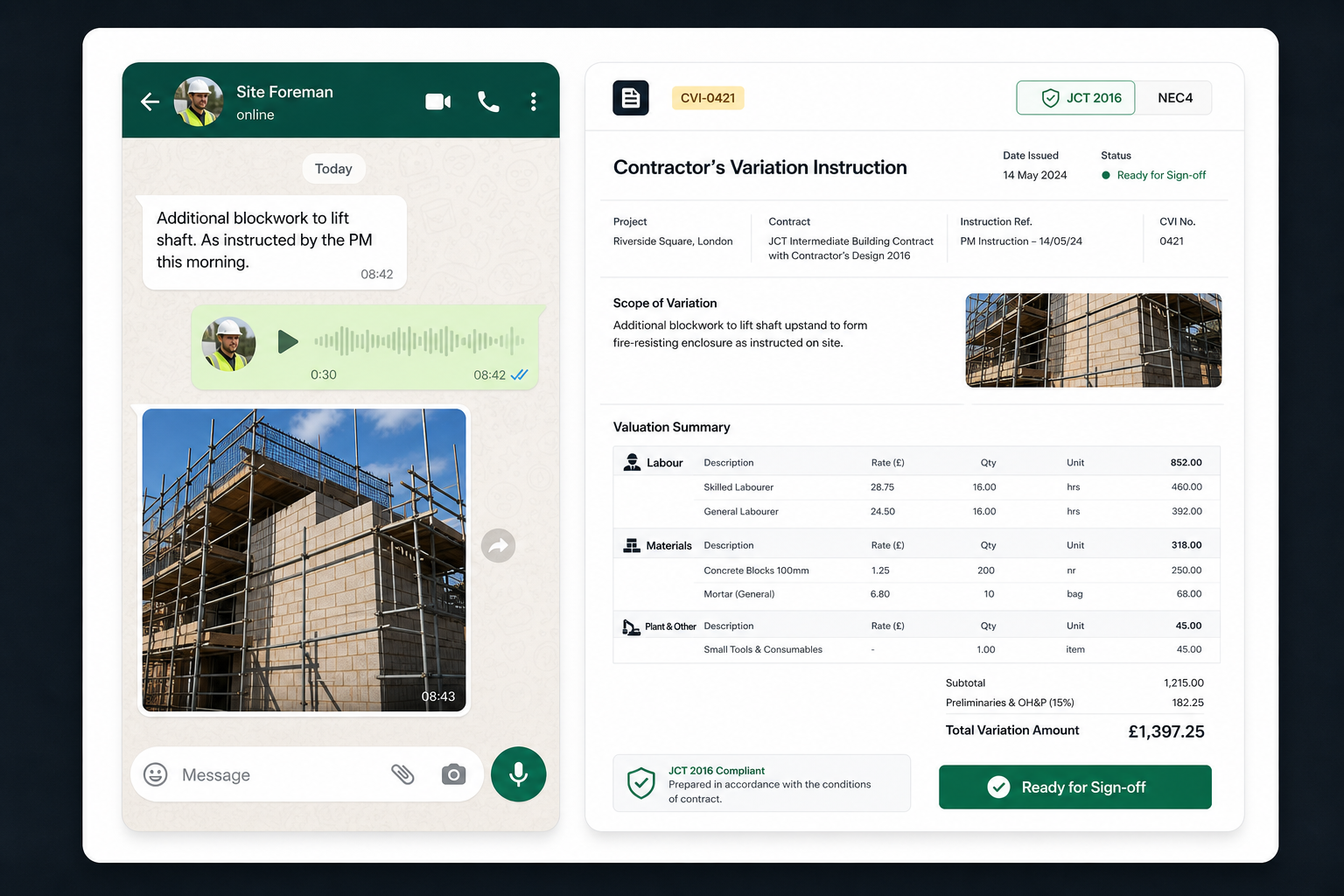Switch to the NEC4 contract tab

tap(1174, 98)
